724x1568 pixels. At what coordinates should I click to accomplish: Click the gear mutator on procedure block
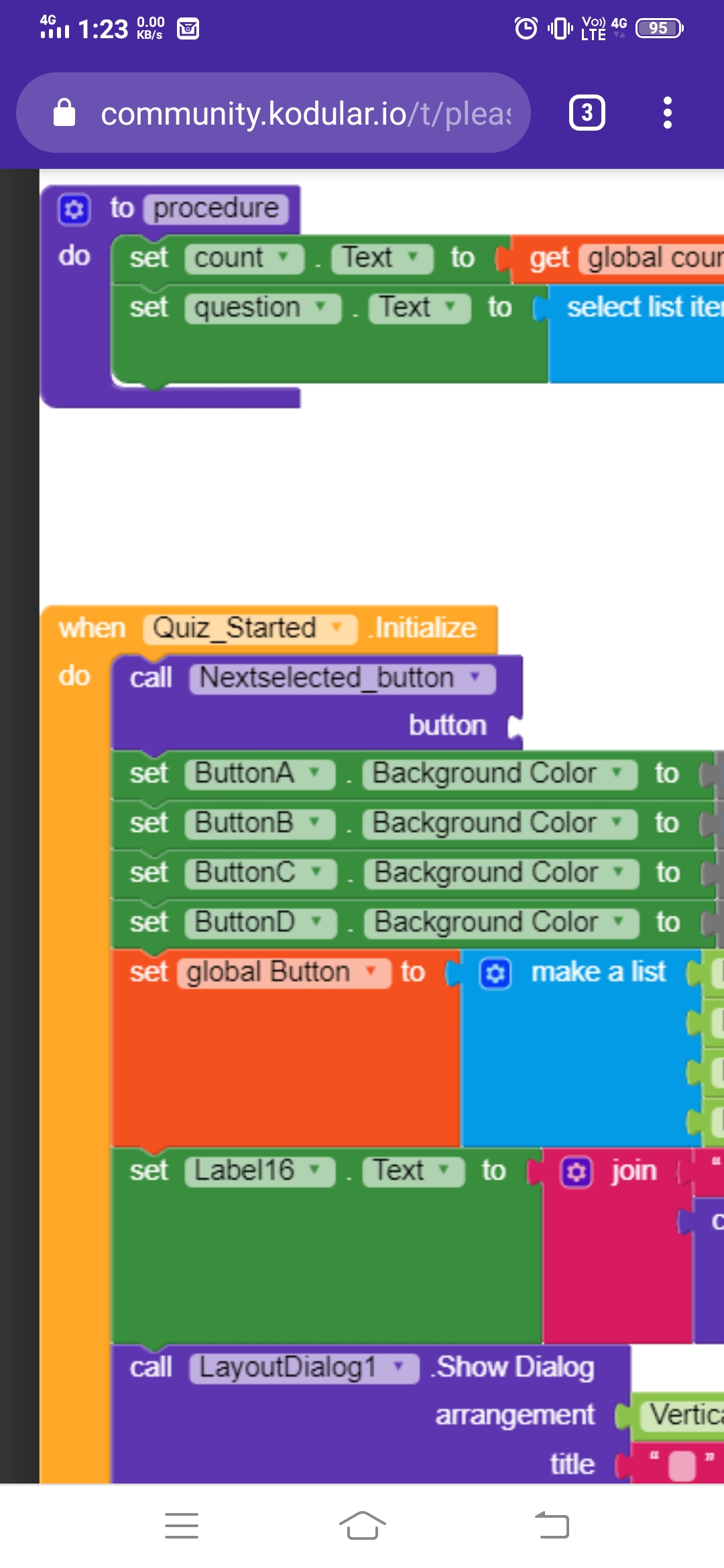pyautogui.click(x=74, y=209)
